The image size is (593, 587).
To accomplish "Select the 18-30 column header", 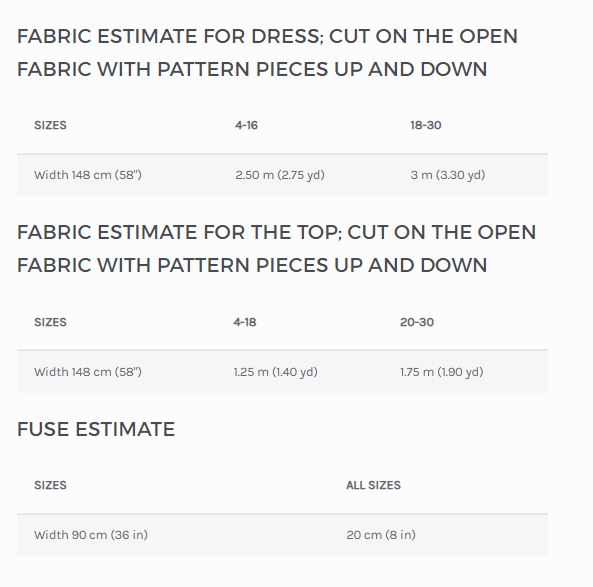I will click(426, 125).
